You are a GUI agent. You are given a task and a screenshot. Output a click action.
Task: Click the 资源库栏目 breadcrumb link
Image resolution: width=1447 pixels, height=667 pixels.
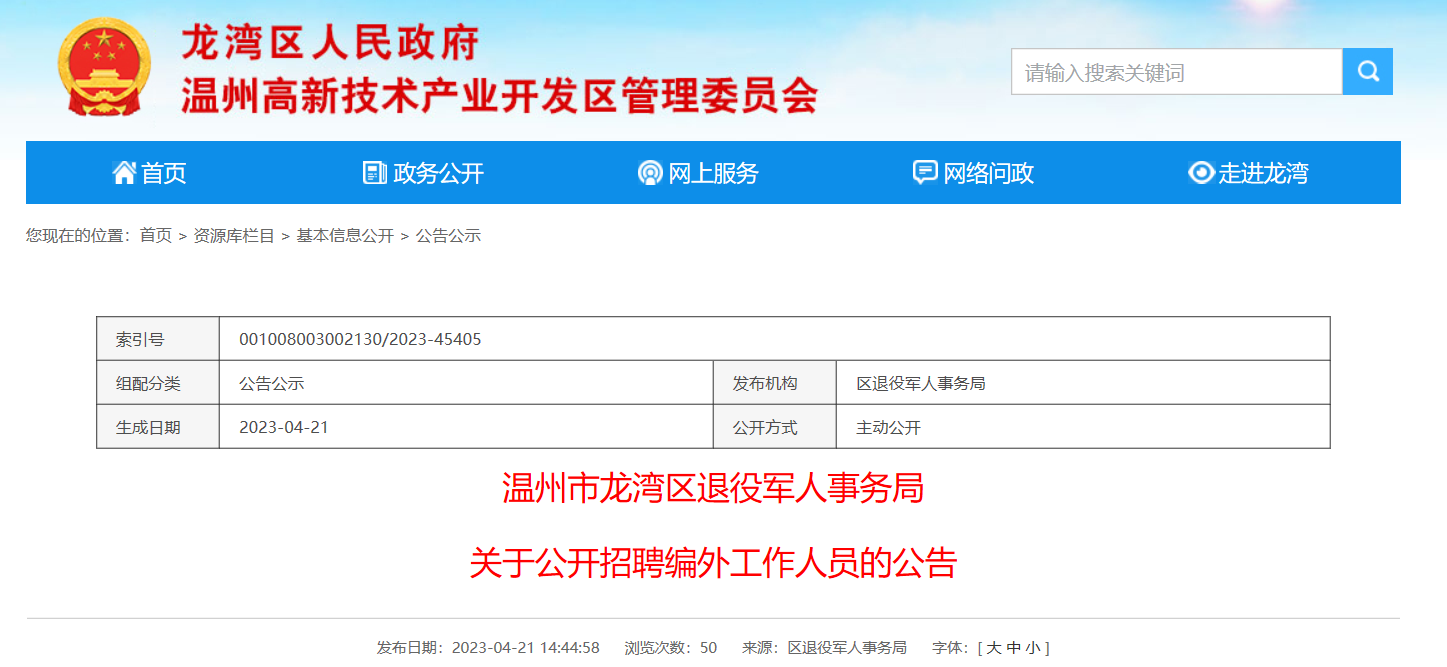click(234, 236)
